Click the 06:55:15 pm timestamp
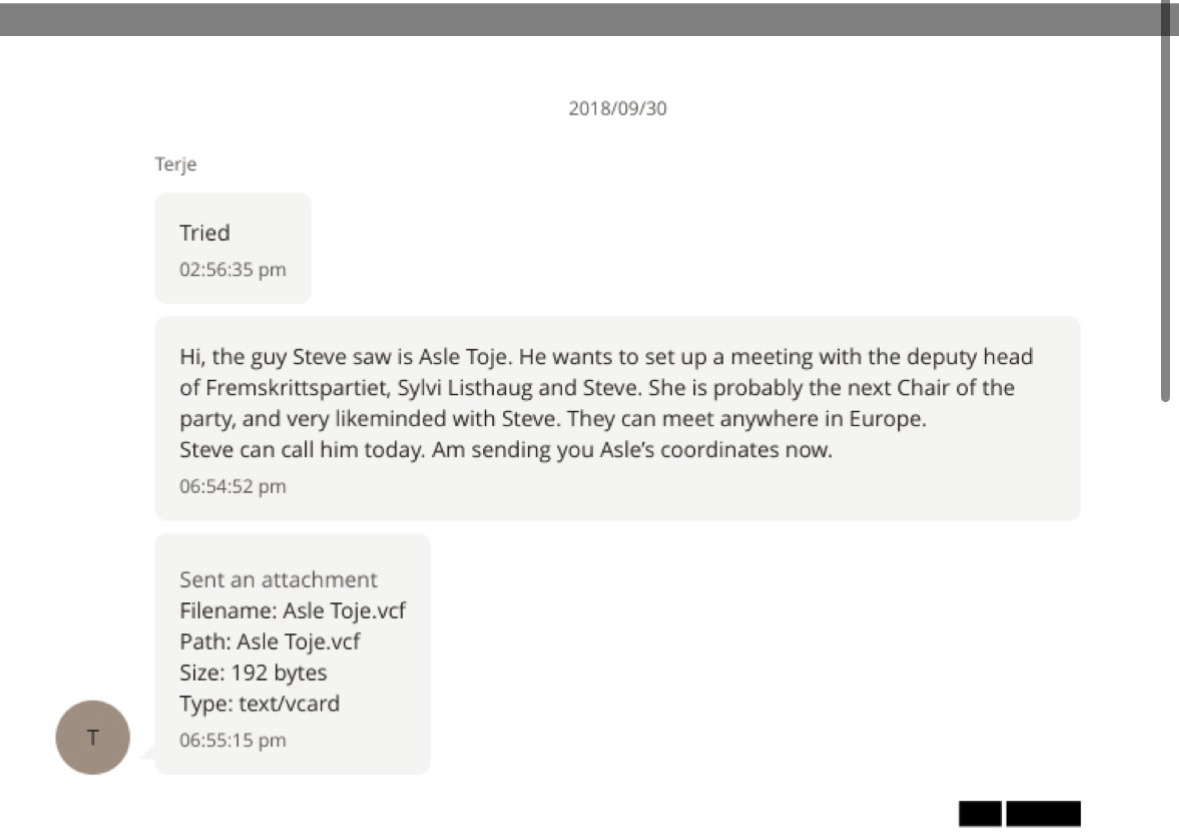Viewport: 1179px width, 835px height. click(x=232, y=740)
